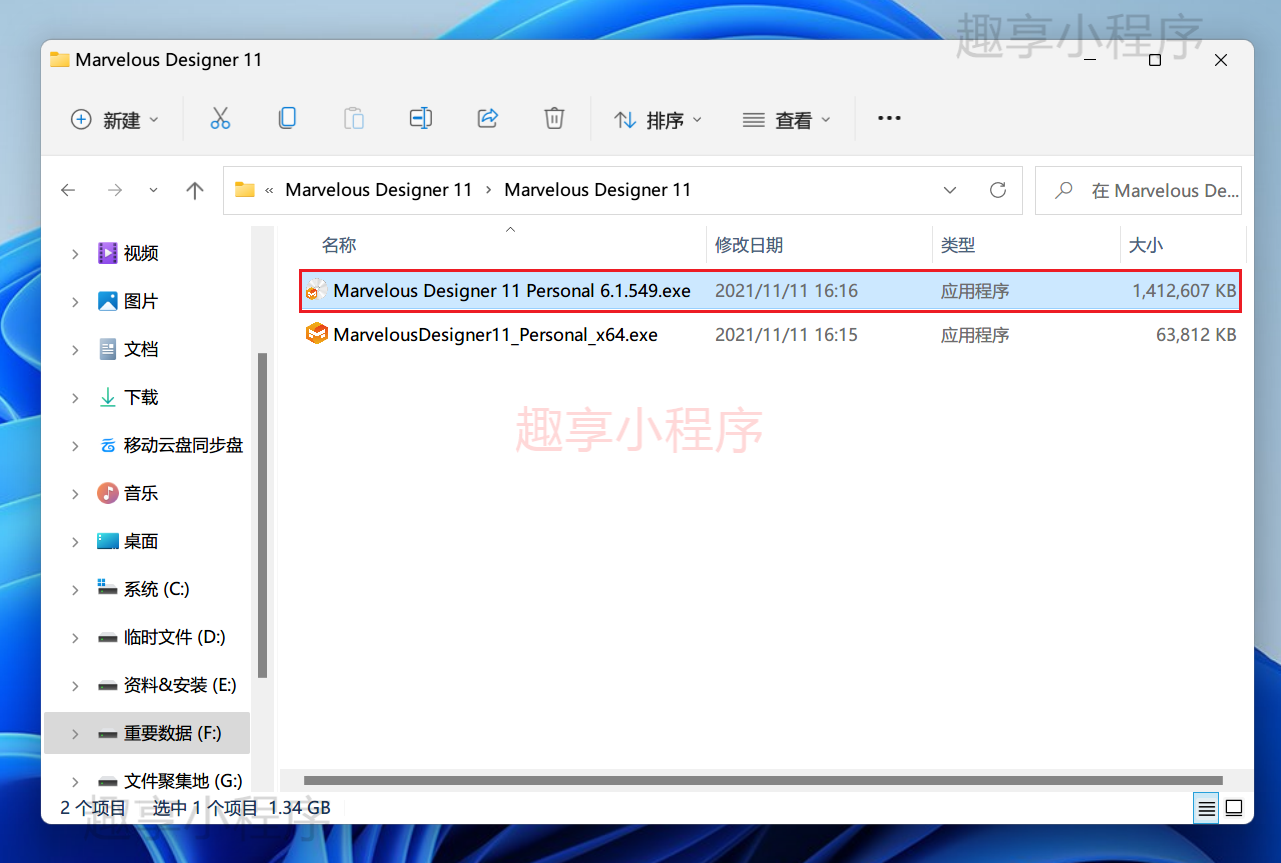
Task: Click the Paste clipboard icon
Action: [x=354, y=119]
